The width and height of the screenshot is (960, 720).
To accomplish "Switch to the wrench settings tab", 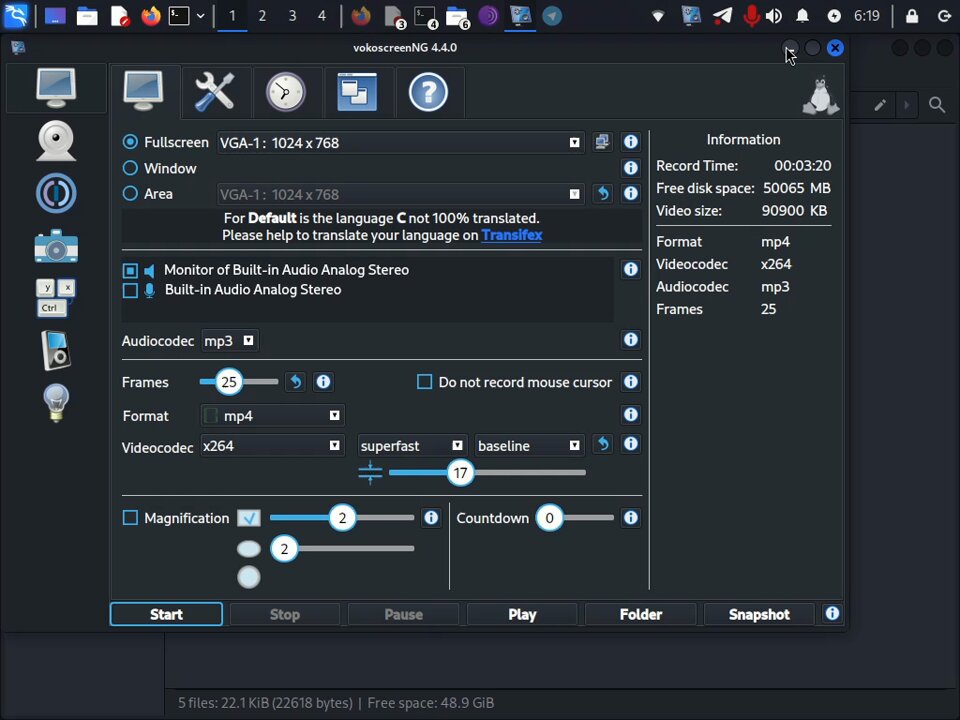I will pos(214,92).
